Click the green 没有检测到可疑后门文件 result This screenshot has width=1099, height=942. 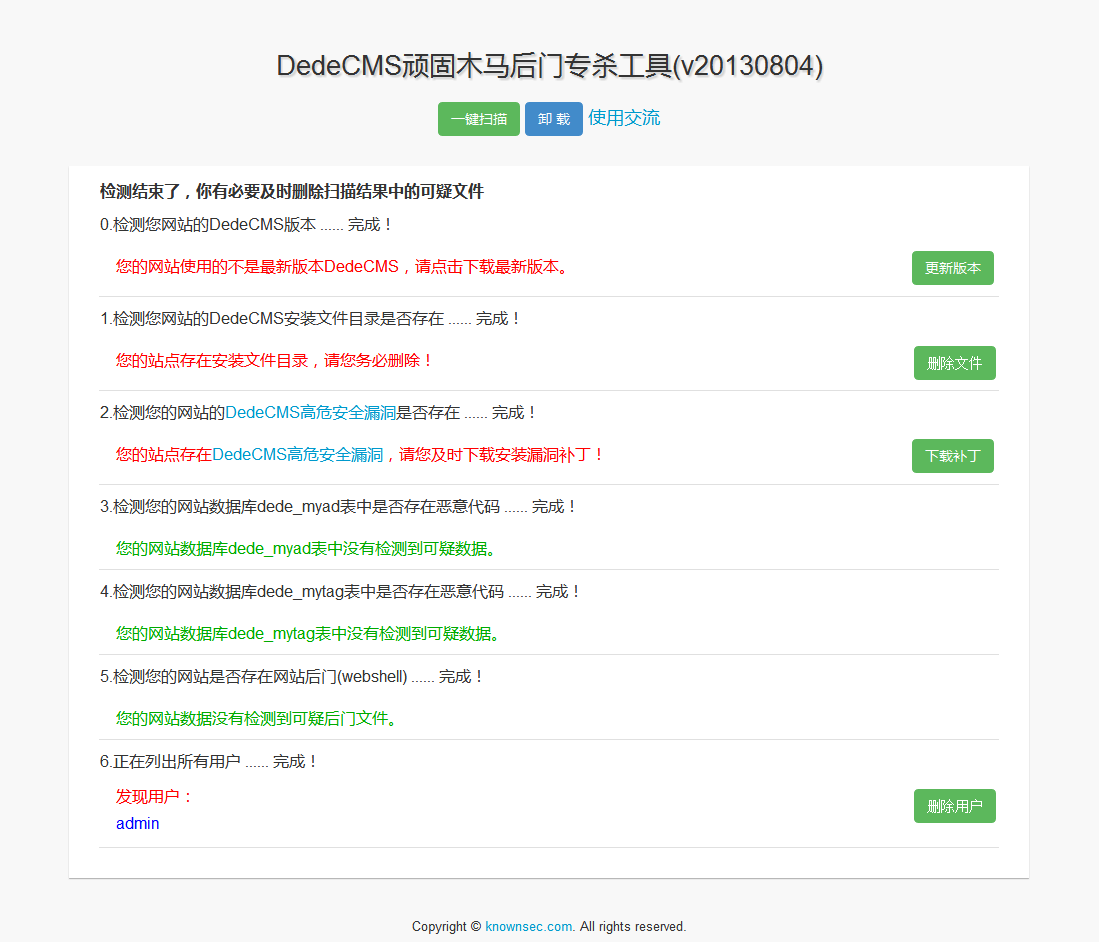click(257, 719)
